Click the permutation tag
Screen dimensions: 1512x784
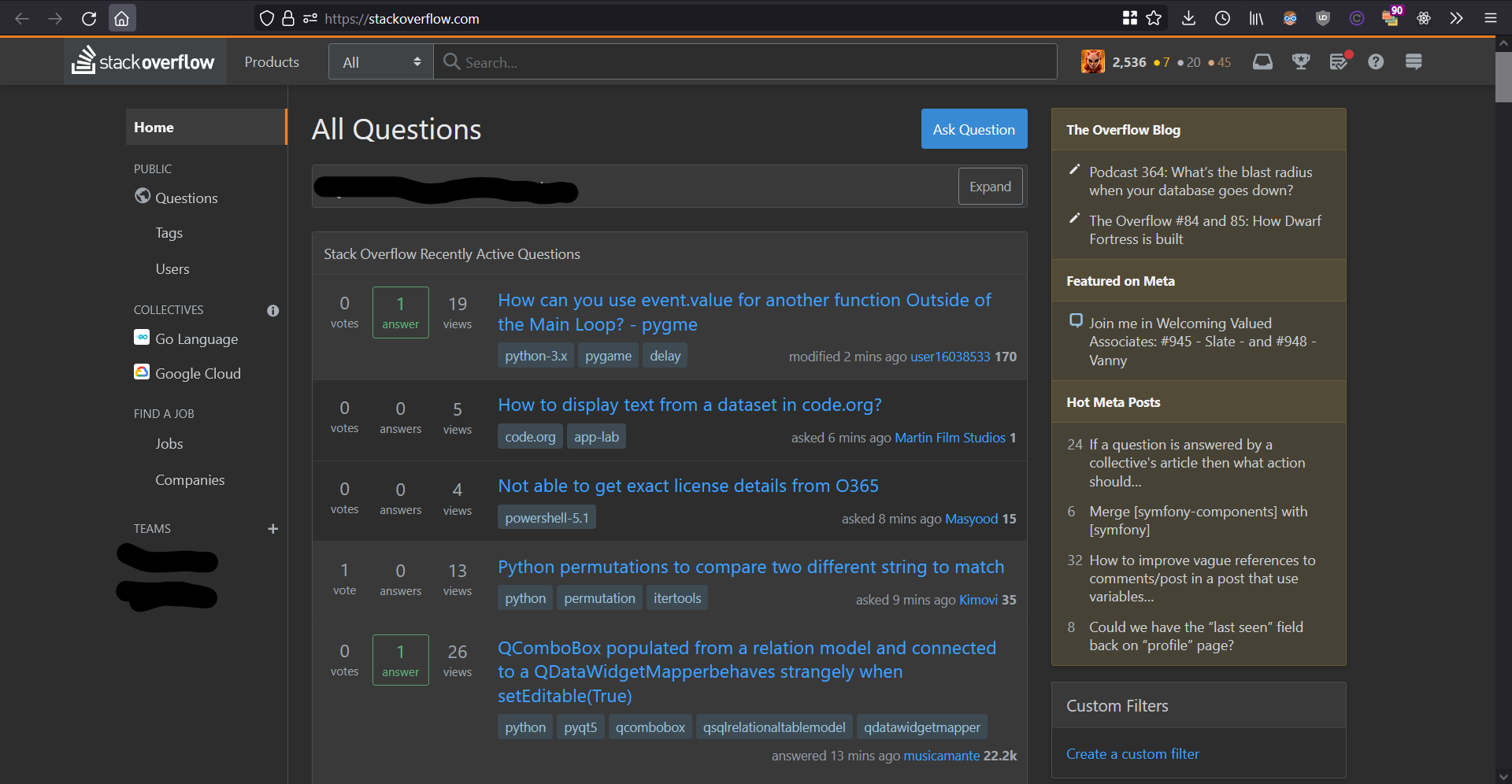click(x=599, y=598)
